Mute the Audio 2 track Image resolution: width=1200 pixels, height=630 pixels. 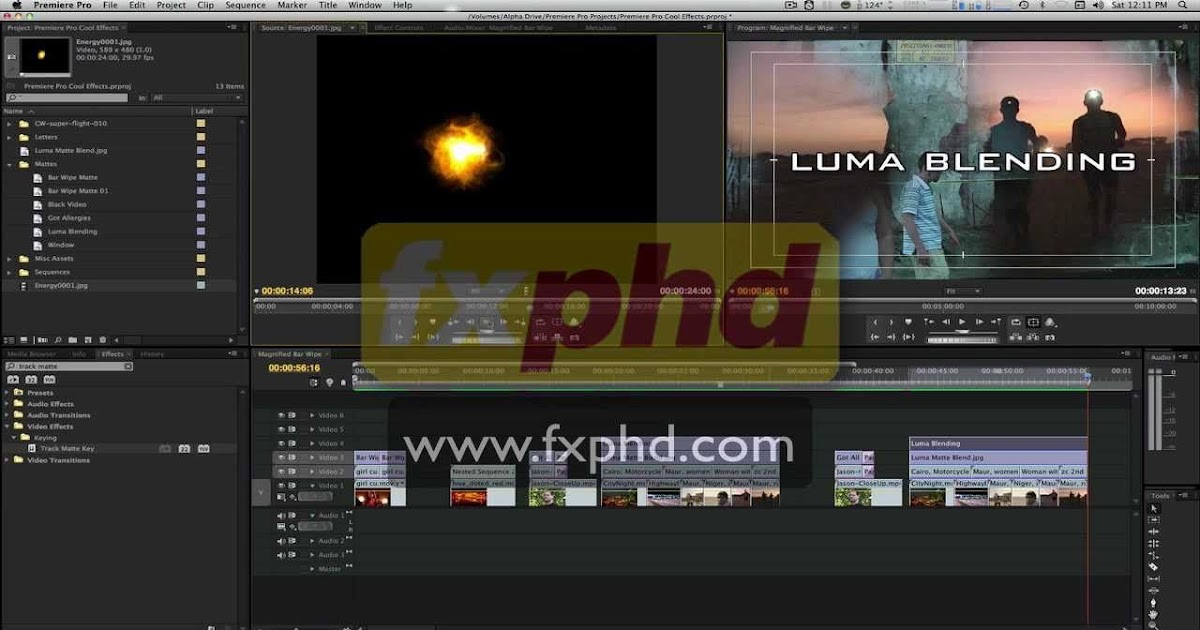[x=281, y=541]
